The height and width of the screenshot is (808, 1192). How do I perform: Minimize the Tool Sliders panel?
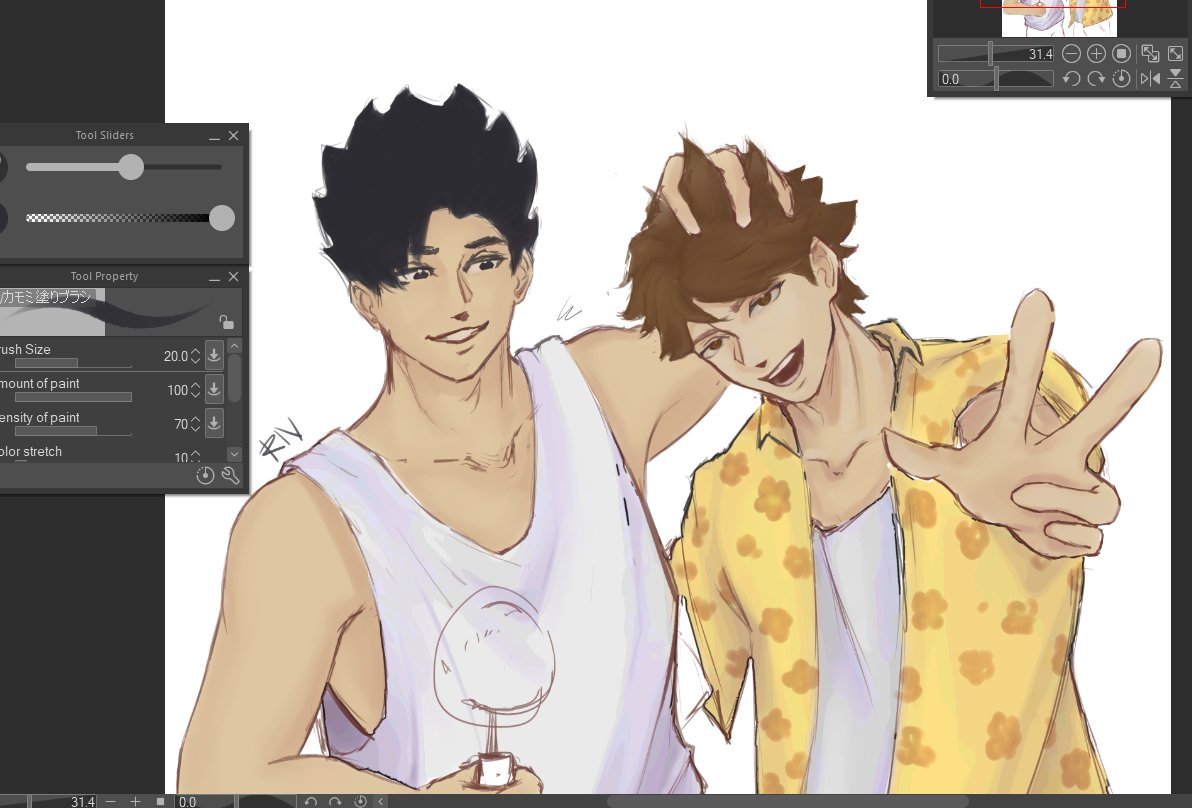point(214,136)
